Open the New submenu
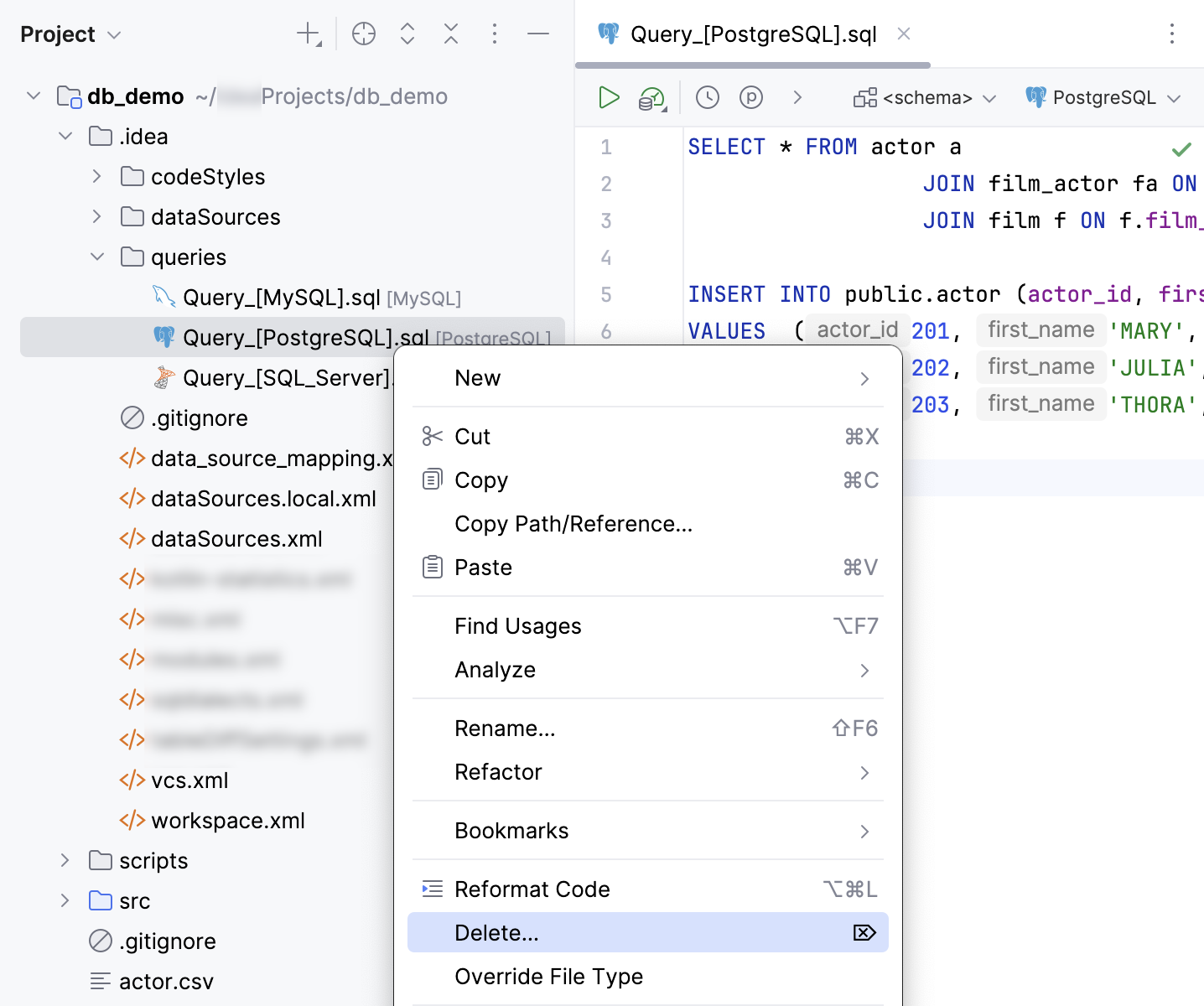 [x=478, y=378]
